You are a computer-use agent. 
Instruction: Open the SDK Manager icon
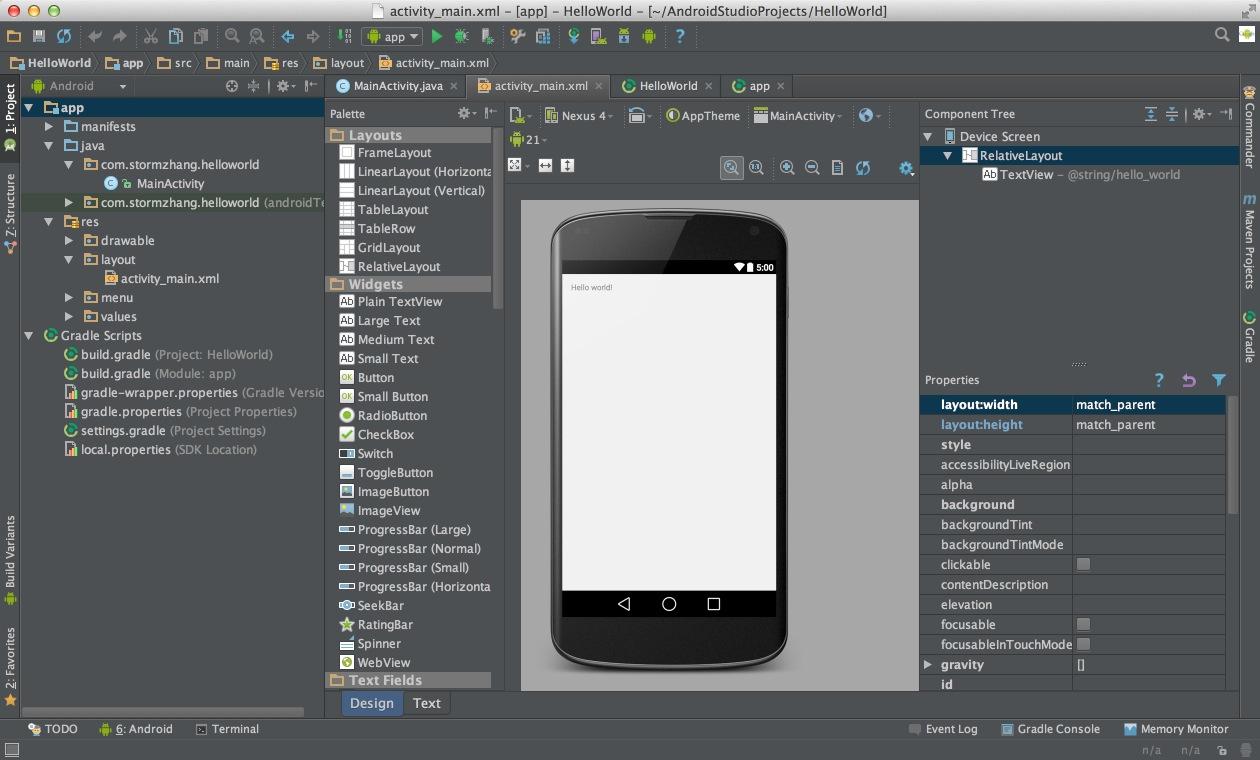pos(623,36)
